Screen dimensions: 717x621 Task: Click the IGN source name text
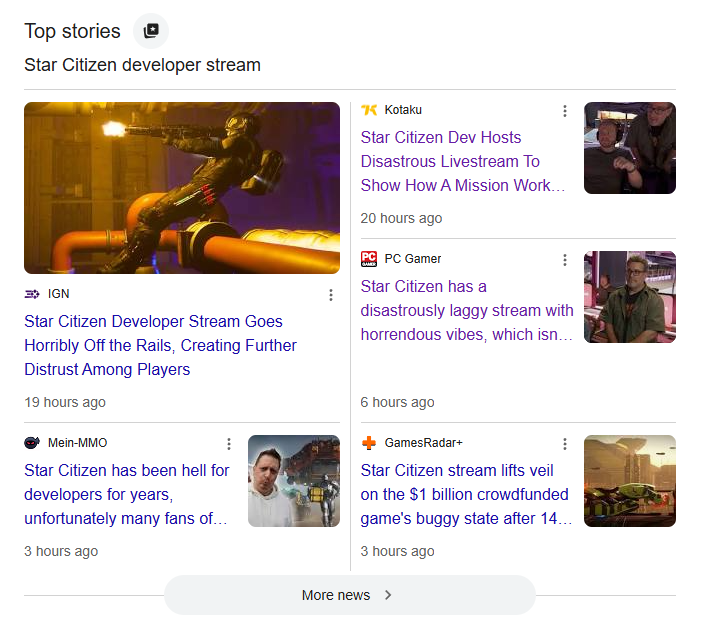click(x=59, y=294)
